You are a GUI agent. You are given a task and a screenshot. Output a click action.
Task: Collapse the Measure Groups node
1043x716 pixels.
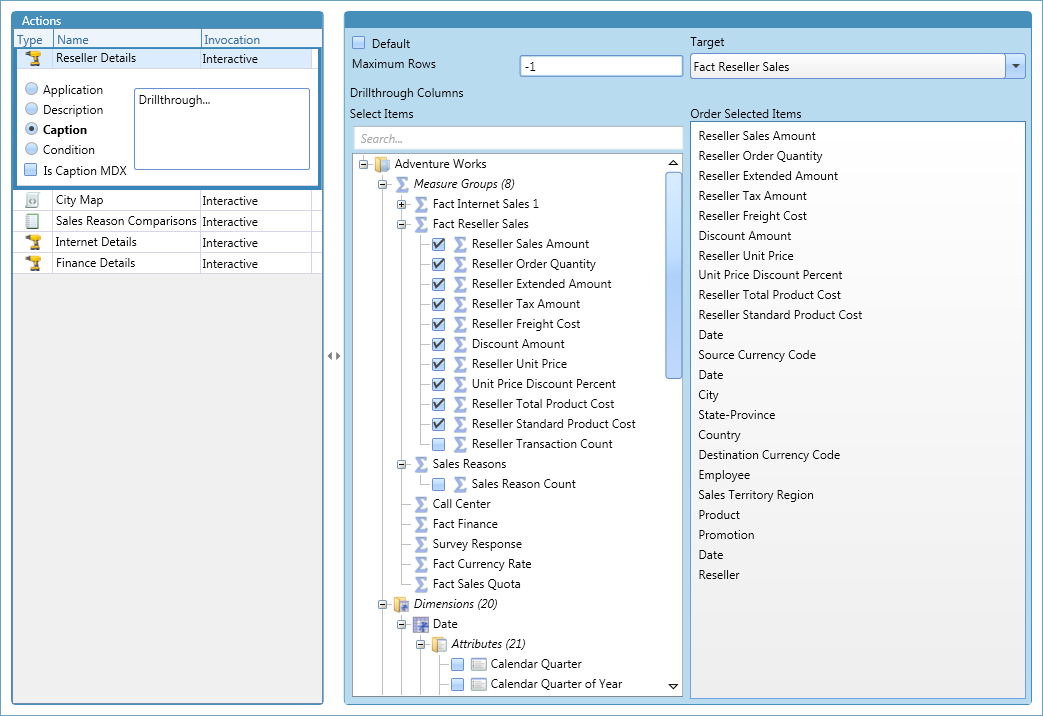(382, 184)
